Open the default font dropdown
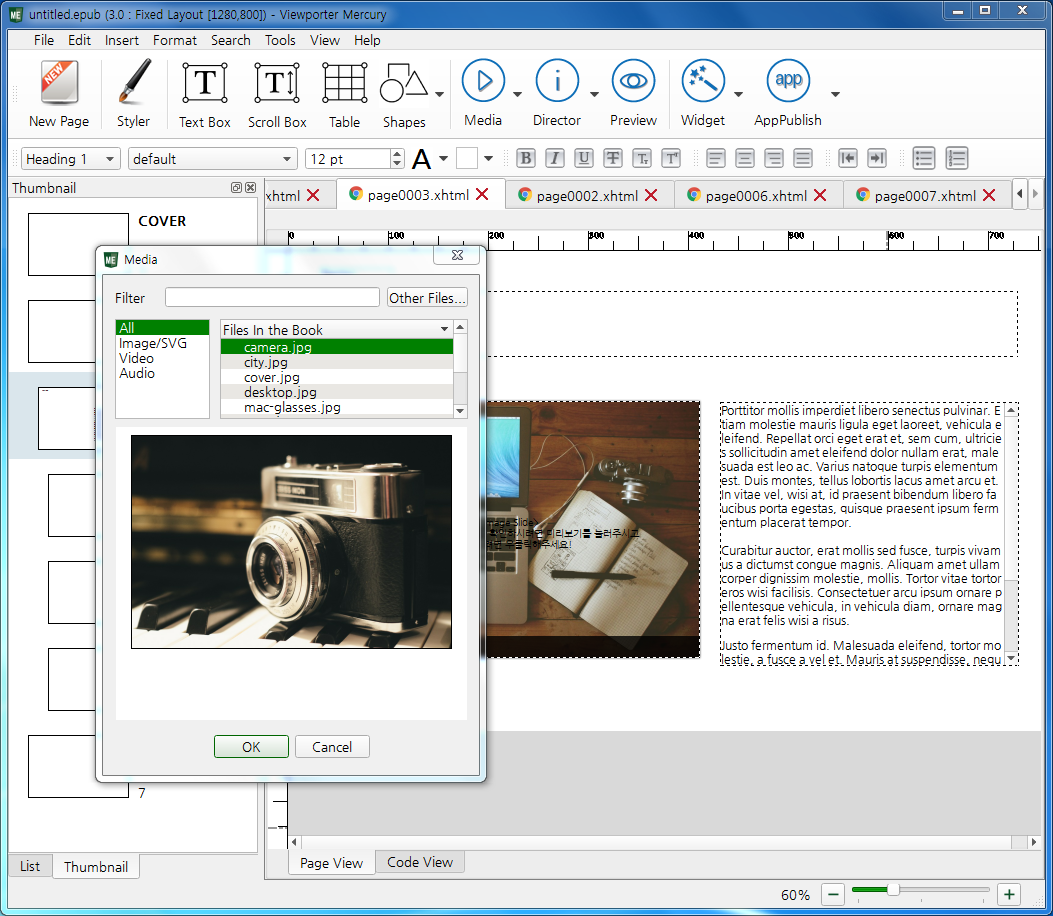The height and width of the screenshot is (916, 1053). (x=212, y=159)
